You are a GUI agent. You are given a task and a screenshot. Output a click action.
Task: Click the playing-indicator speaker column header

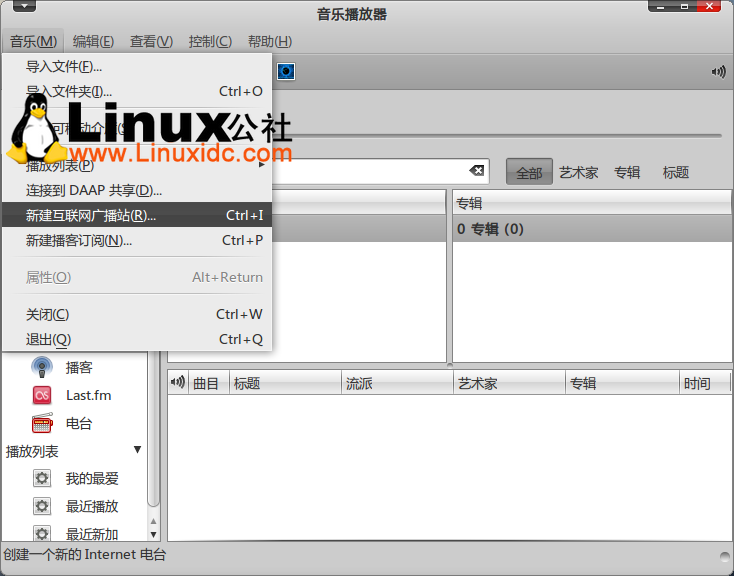coord(178,383)
